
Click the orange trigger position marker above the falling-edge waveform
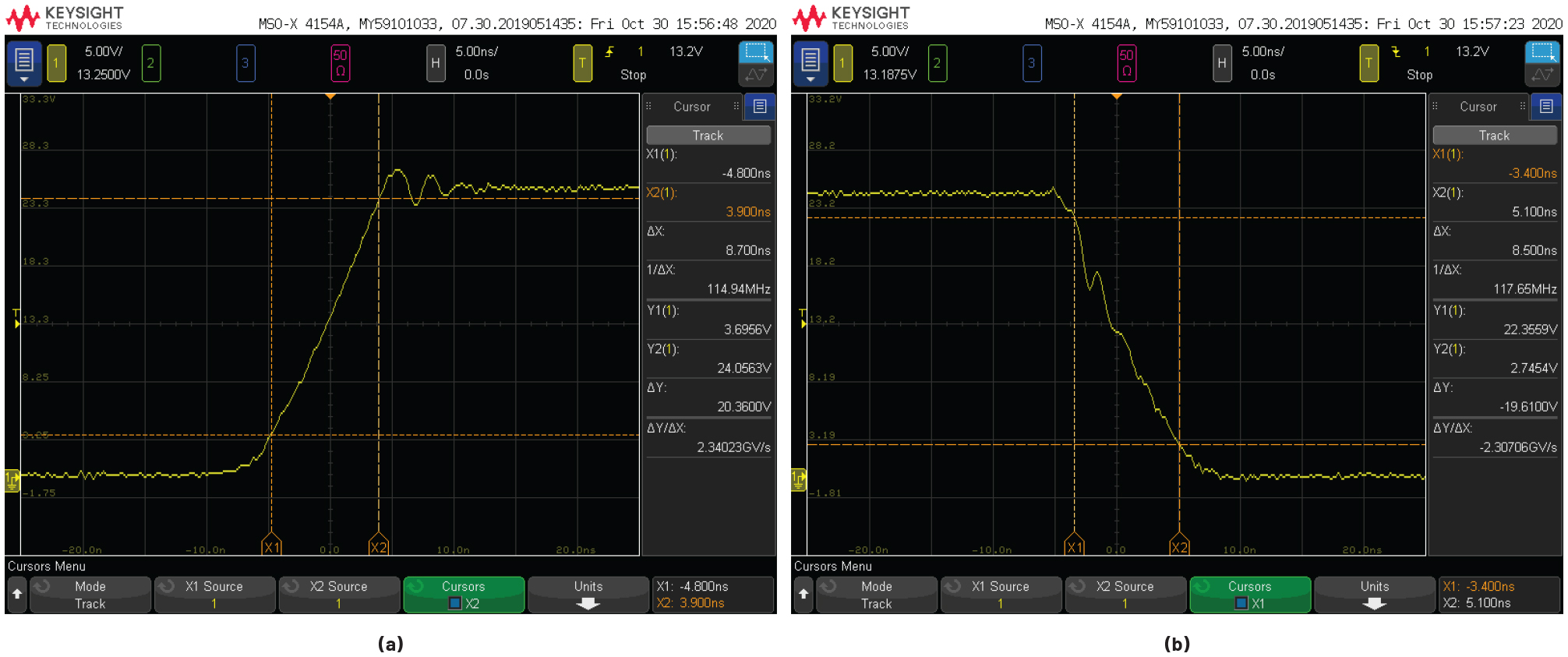click(x=1117, y=96)
